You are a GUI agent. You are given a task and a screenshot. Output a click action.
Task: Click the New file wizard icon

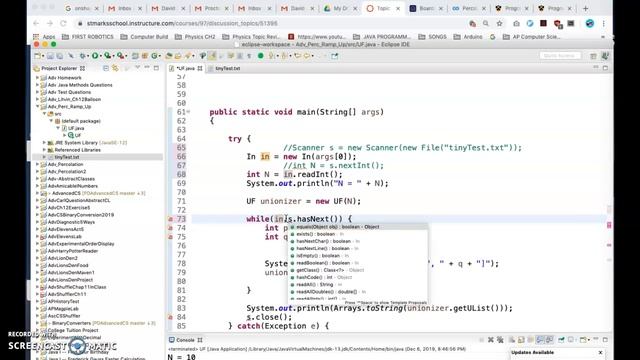(x=37, y=56)
